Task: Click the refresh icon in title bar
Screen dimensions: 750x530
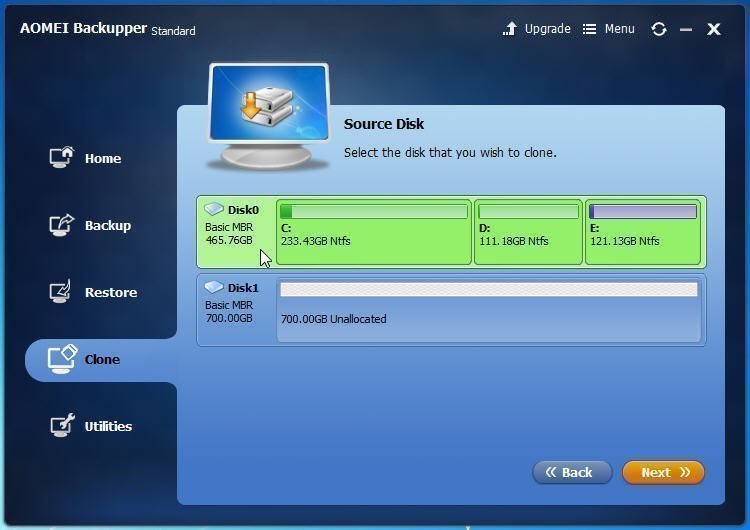Action: coord(659,29)
